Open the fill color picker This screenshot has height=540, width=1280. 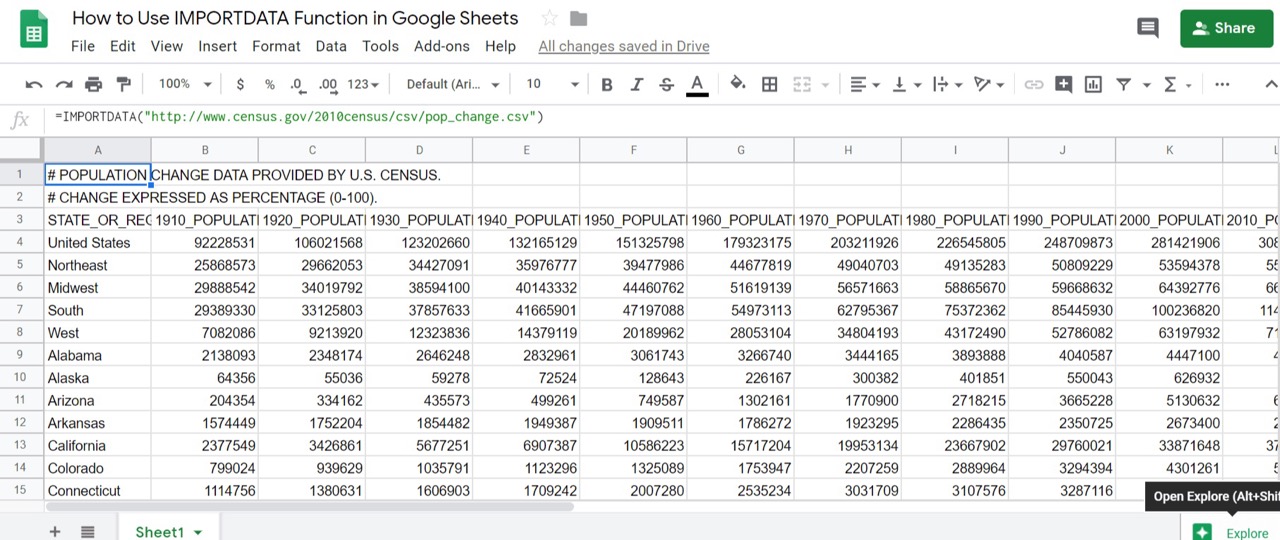(738, 85)
